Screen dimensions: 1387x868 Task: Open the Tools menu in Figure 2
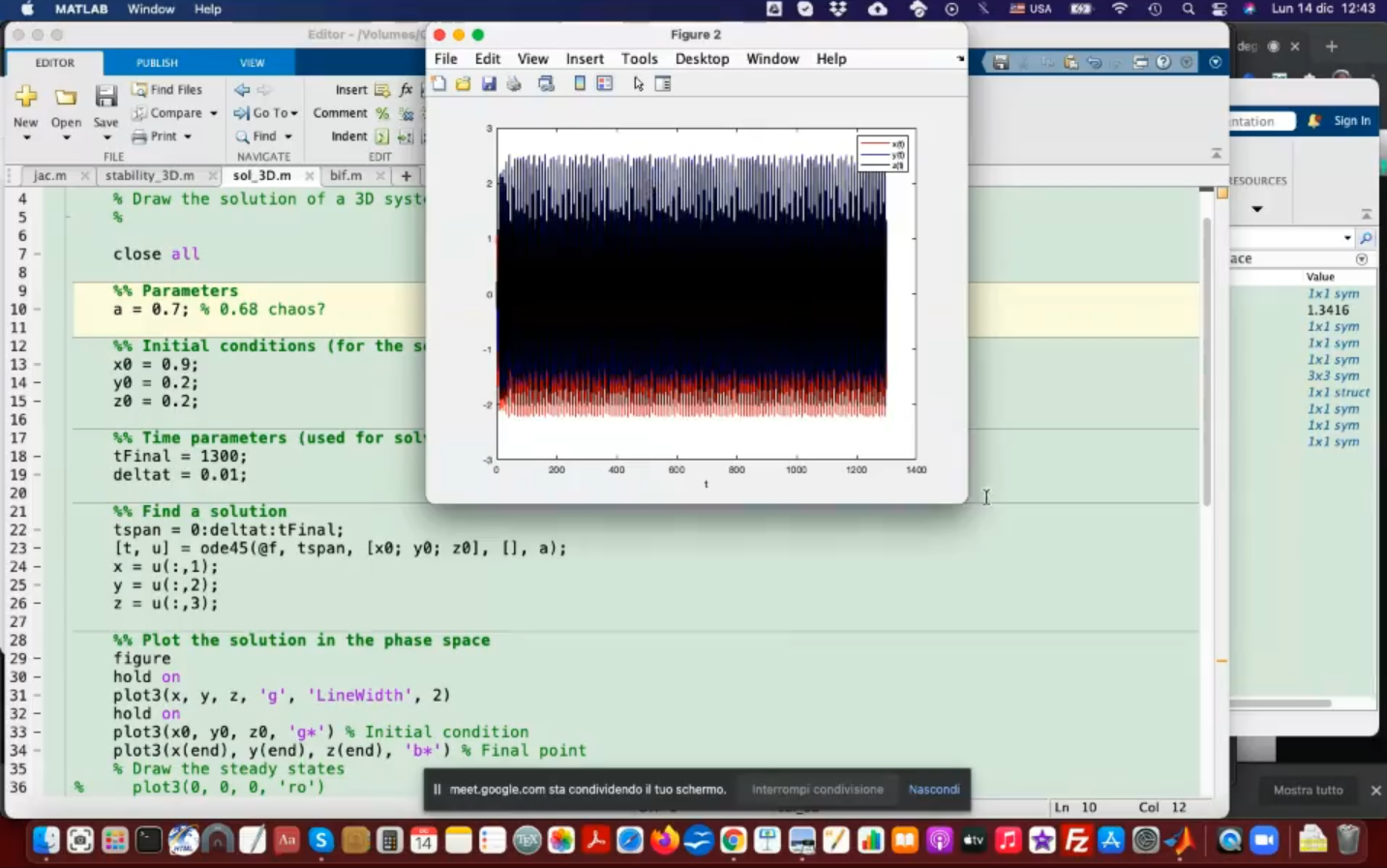point(639,59)
